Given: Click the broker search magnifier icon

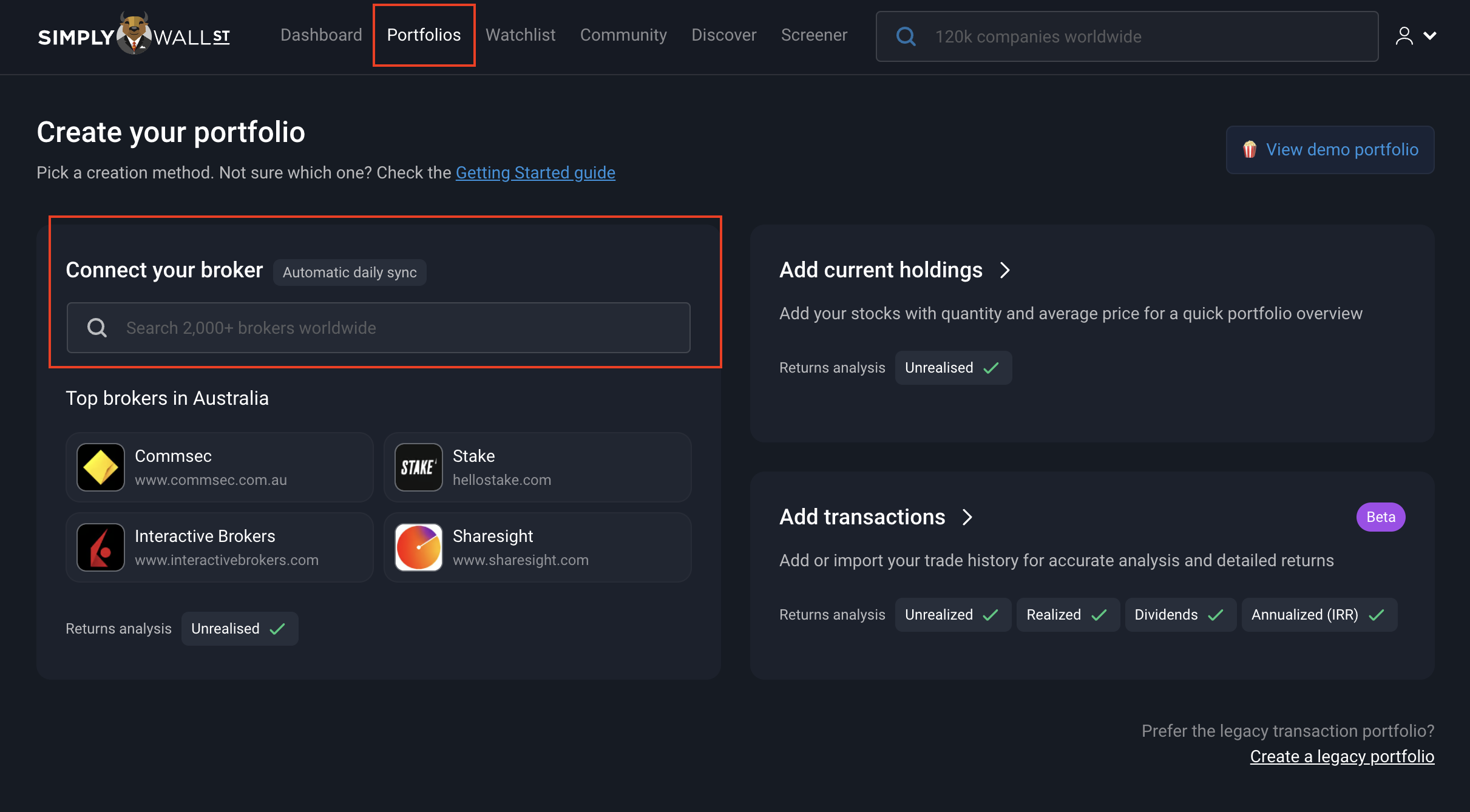Looking at the screenshot, I should (x=97, y=328).
